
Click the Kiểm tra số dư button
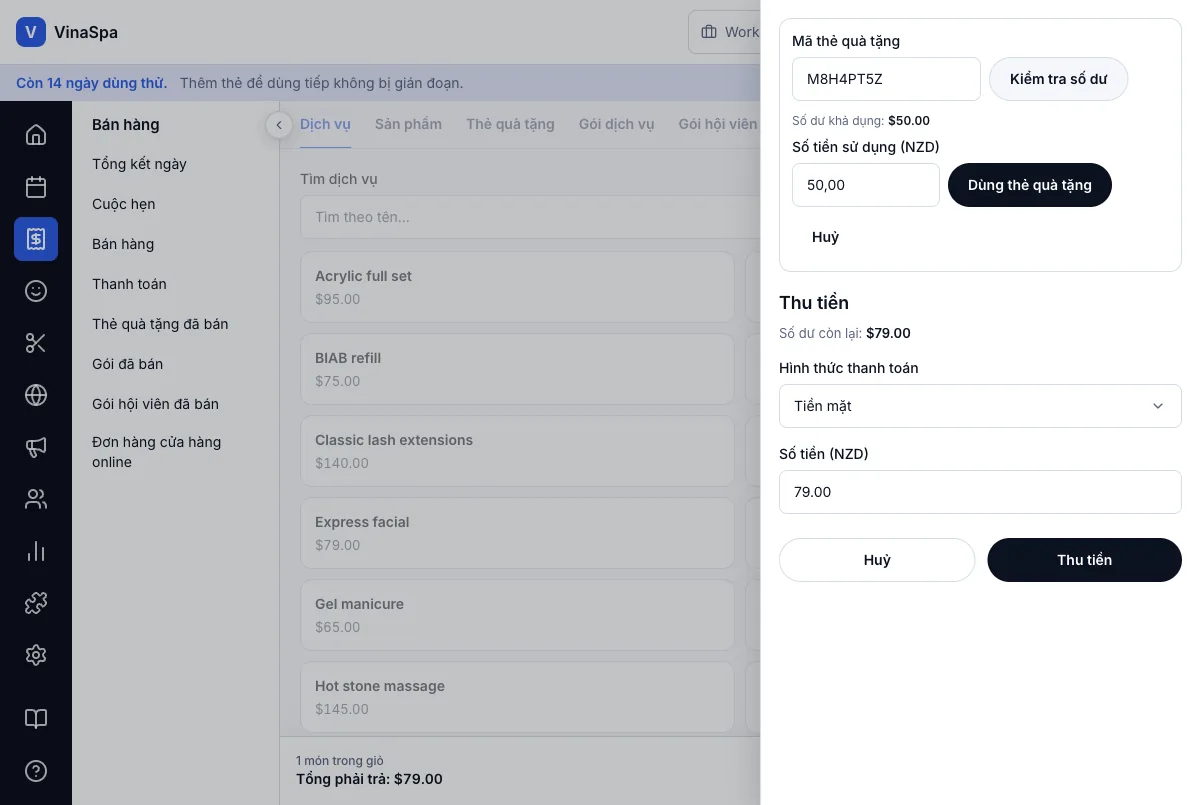[1058, 79]
